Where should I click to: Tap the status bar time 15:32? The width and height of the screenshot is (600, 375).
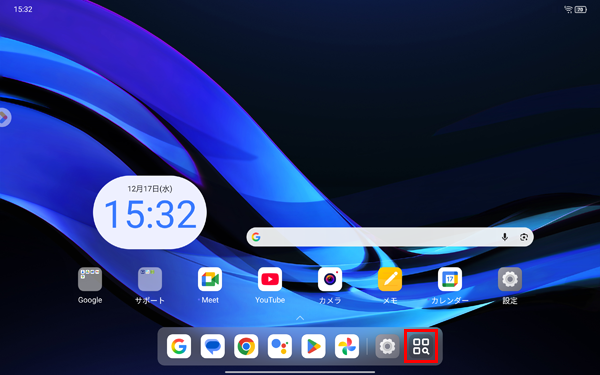[23, 9]
